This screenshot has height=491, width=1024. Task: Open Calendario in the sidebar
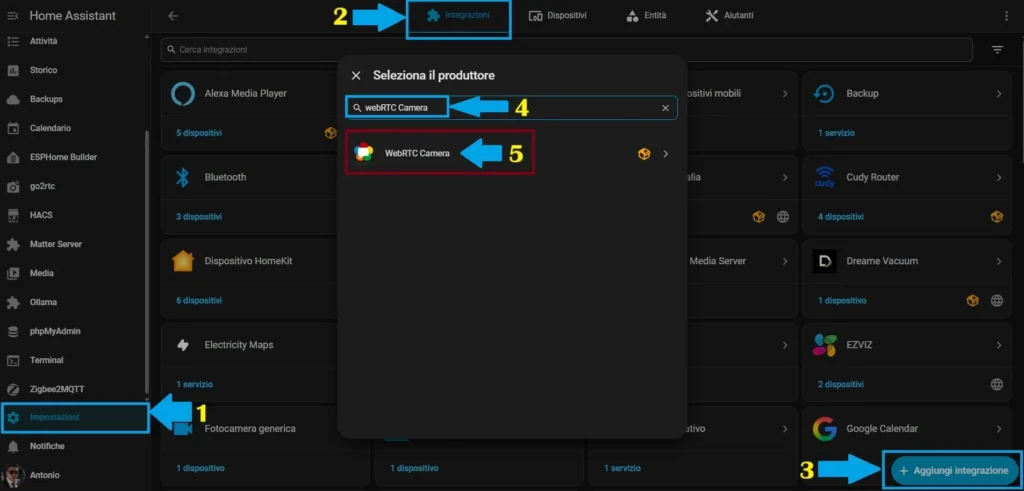(75, 128)
